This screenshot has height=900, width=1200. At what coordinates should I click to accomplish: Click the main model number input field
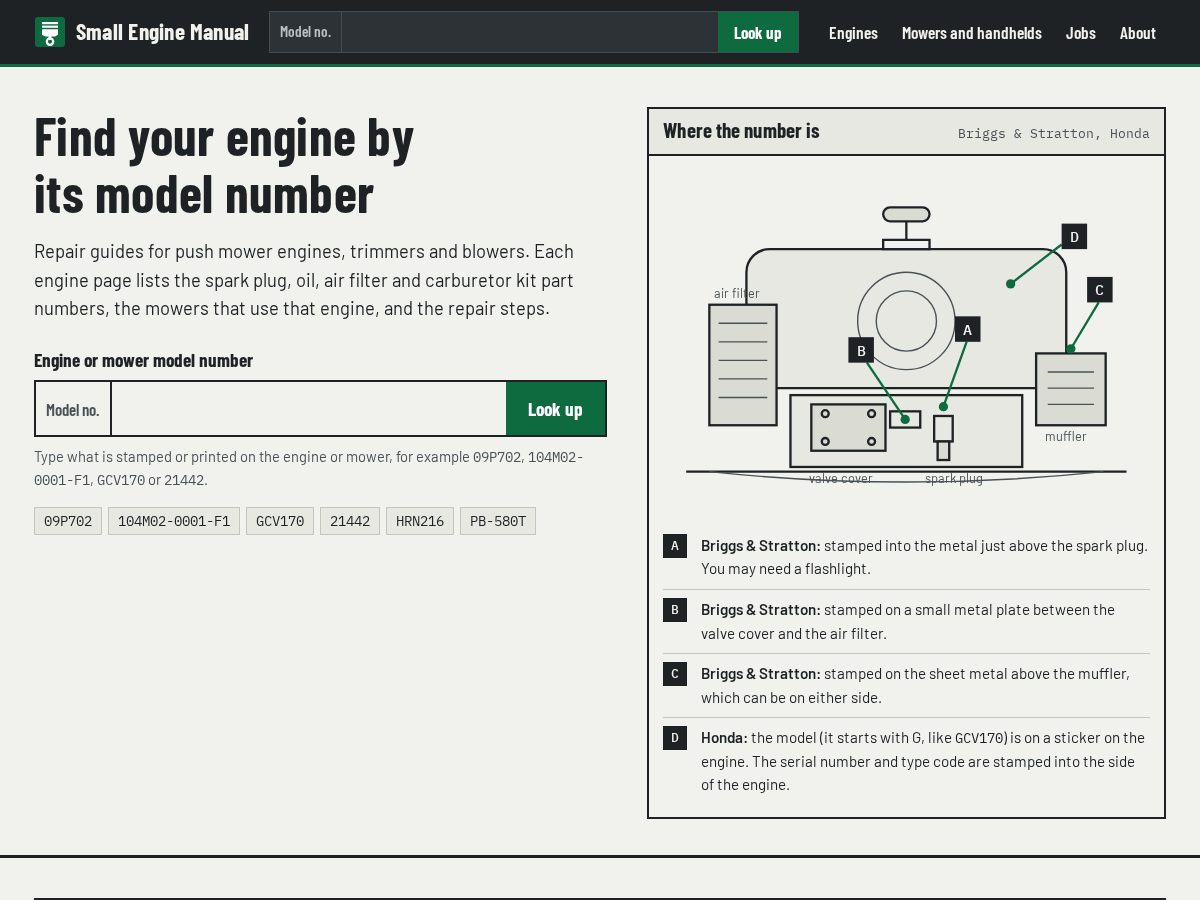(308, 409)
